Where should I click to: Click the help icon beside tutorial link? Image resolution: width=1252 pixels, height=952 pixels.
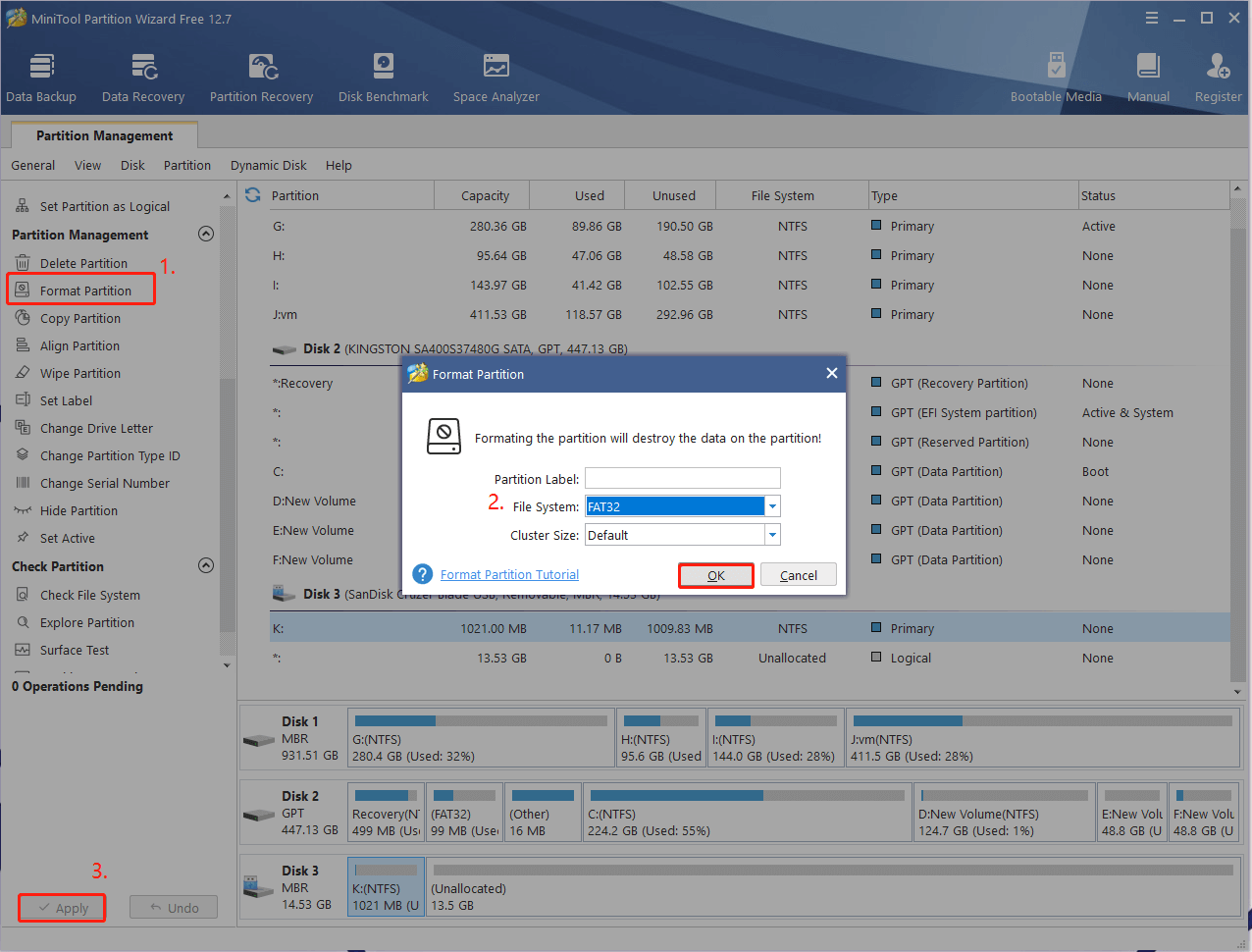coord(423,574)
